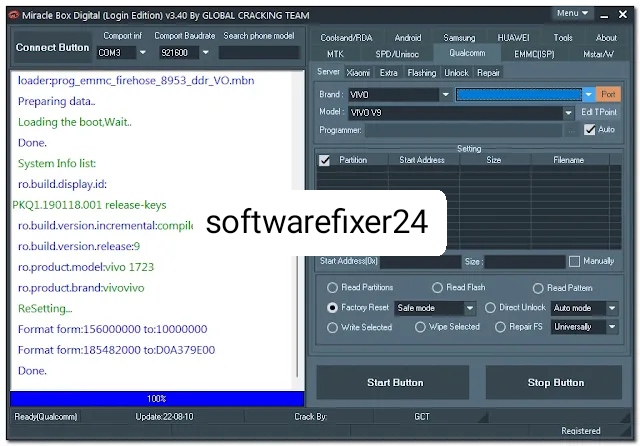The height and width of the screenshot is (446, 640).
Task: Select the Unlock sub-tab
Action: point(456,73)
